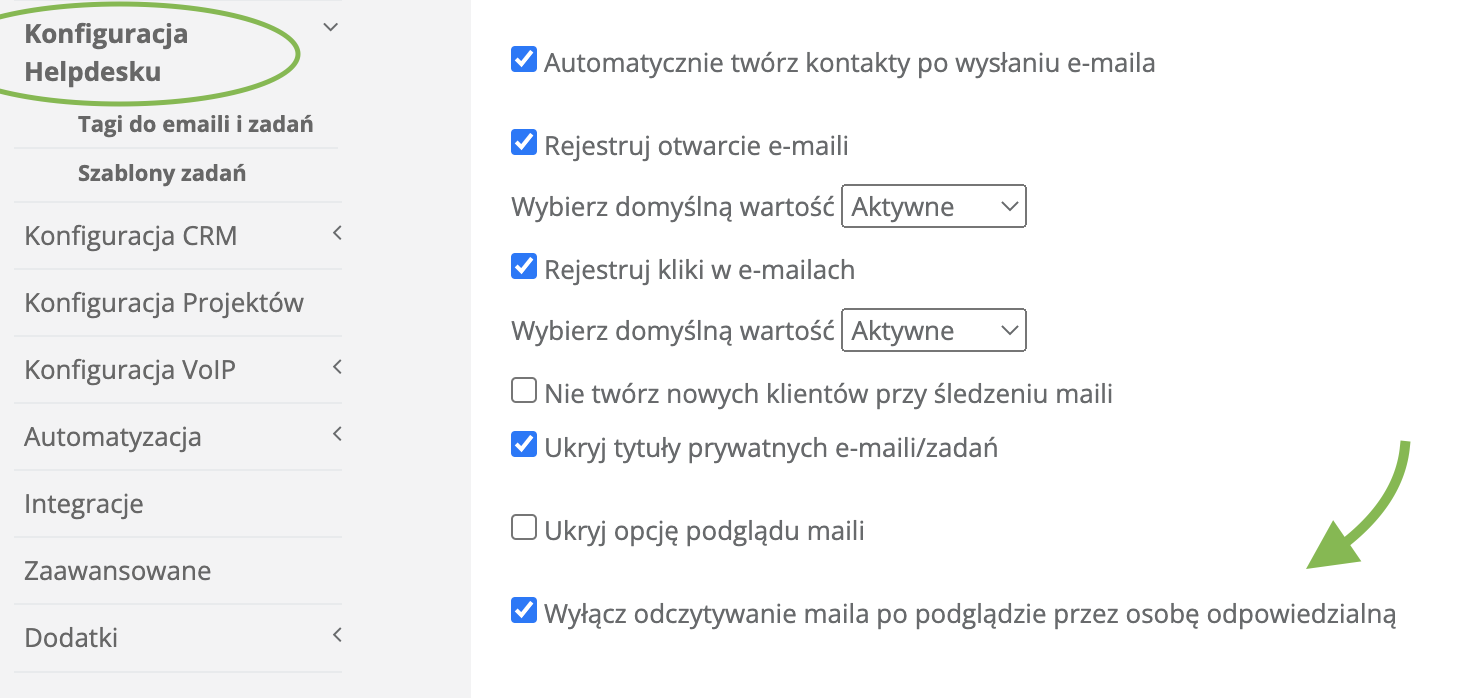Toggle Wyłącz odczytywanie maila po podglądzie checkbox

tap(524, 610)
